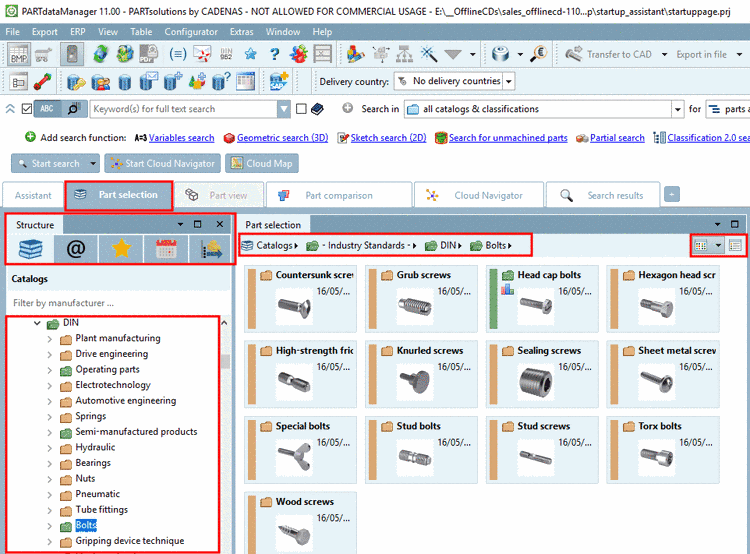This screenshot has width=750, height=554.
Task: Click the Start Cloud Navigator button
Action: pyautogui.click(x=163, y=164)
